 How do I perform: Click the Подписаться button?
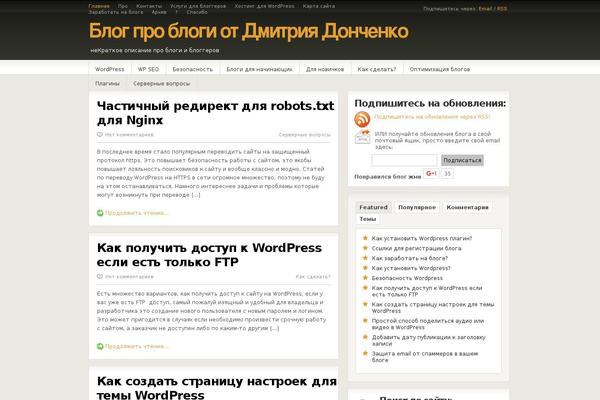462,160
